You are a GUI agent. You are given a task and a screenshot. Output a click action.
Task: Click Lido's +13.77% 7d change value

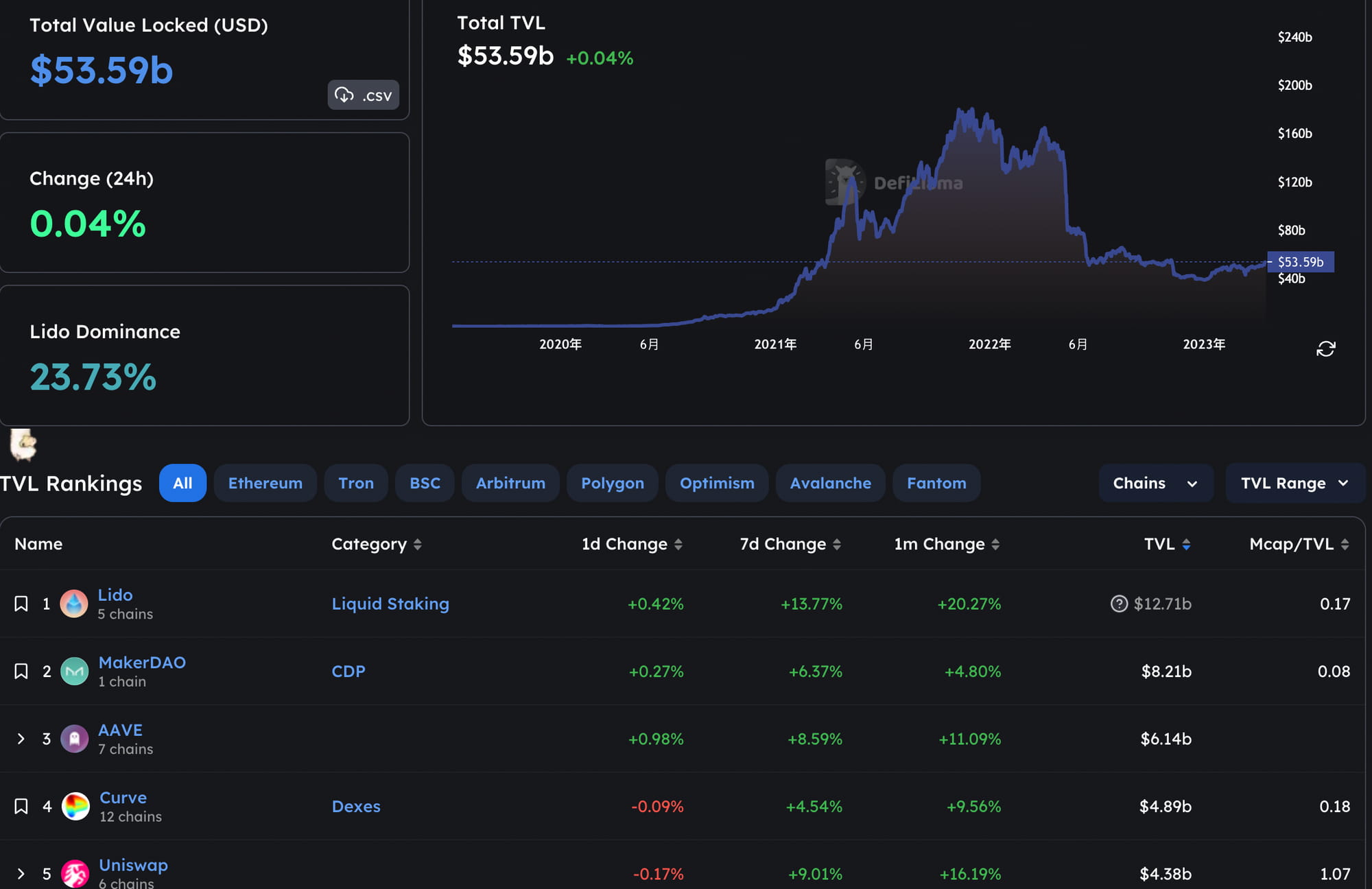click(x=812, y=604)
